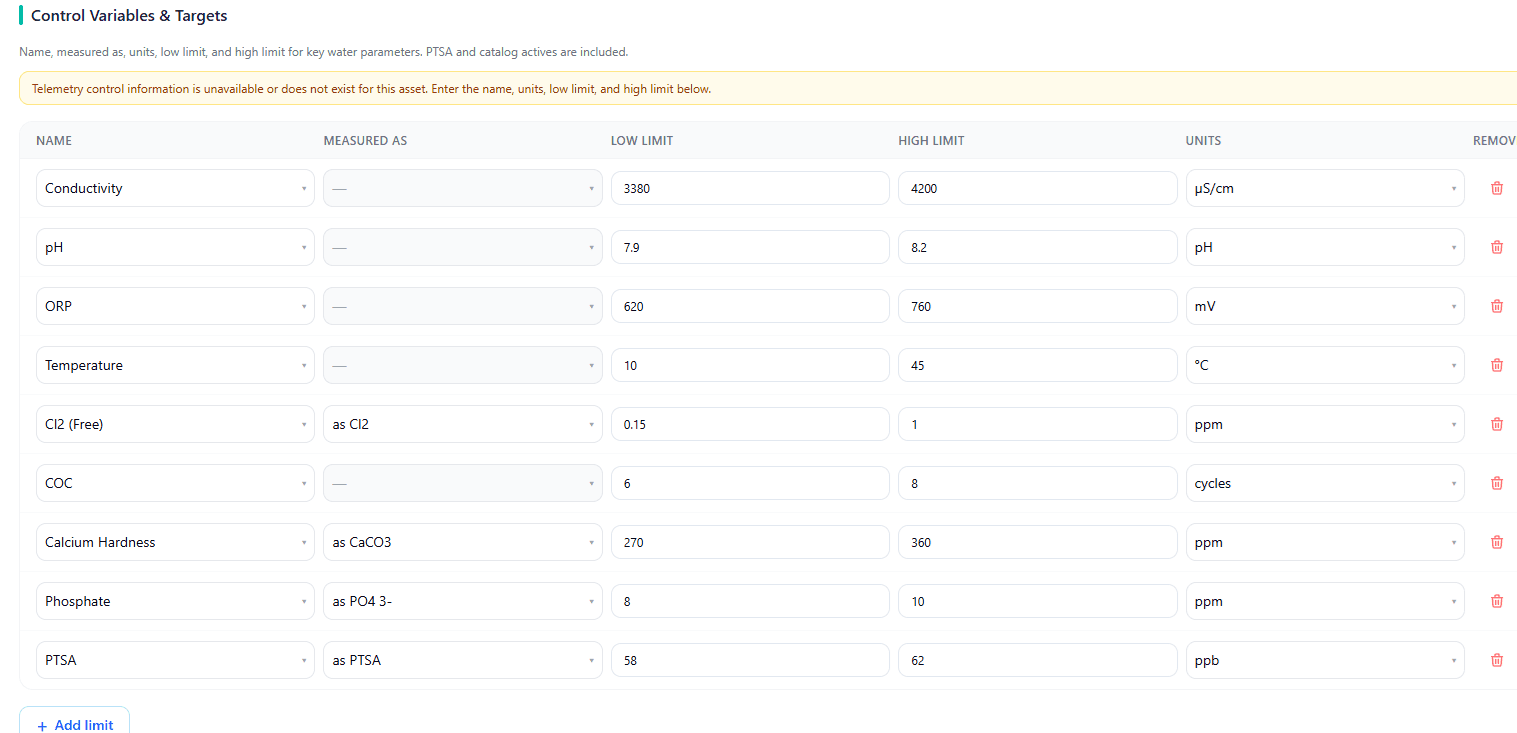This screenshot has width=1517, height=733.
Task: Open the ppb units dropdown
Action: [1325, 660]
